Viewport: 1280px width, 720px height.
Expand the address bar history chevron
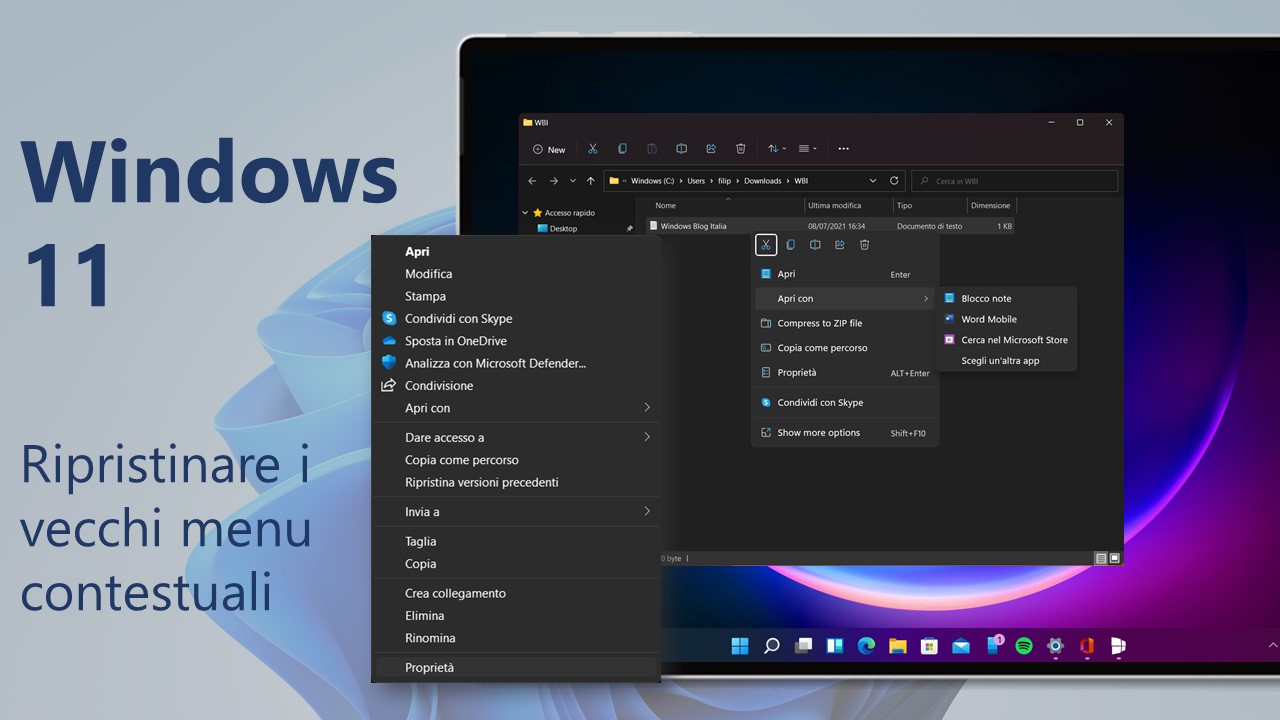[x=873, y=181]
